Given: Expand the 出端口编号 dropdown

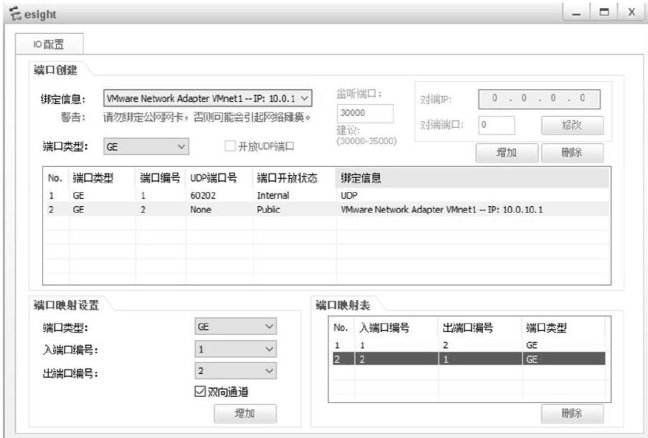Looking at the screenshot, I should point(235,371).
